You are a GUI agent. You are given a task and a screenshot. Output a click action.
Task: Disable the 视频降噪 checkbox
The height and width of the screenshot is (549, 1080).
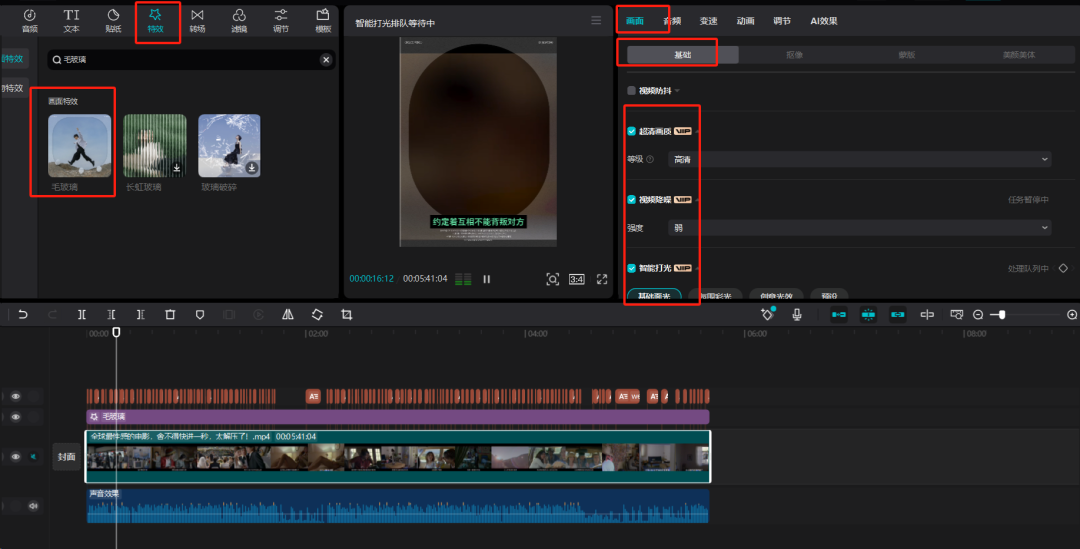coord(631,199)
